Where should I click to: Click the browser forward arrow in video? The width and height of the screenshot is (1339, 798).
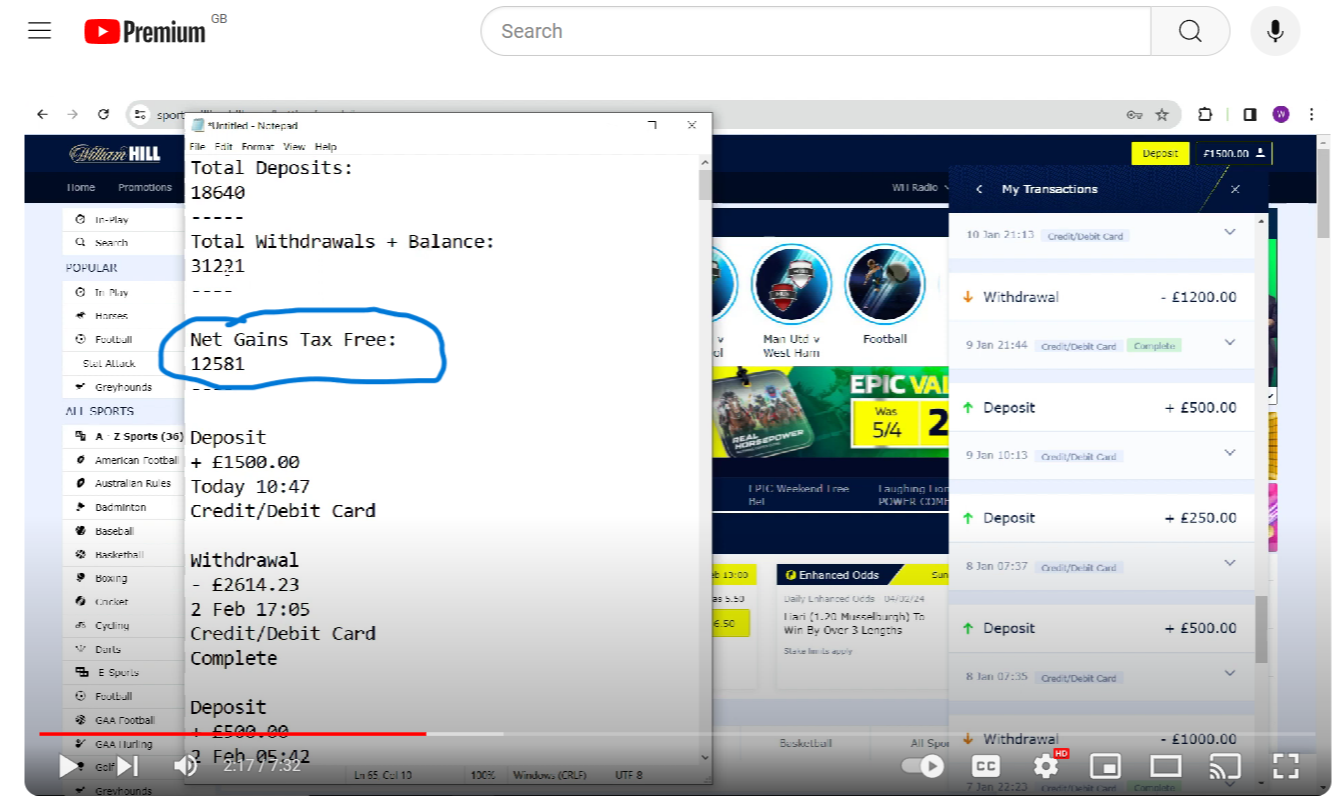point(72,114)
